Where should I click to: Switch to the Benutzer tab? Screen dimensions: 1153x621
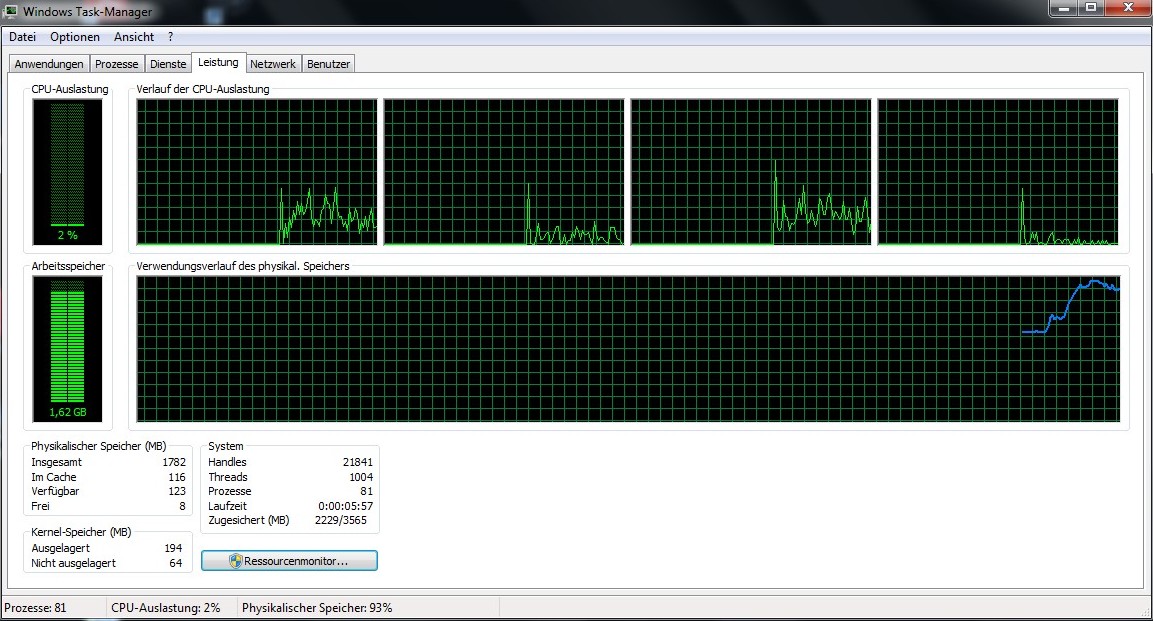(329, 64)
